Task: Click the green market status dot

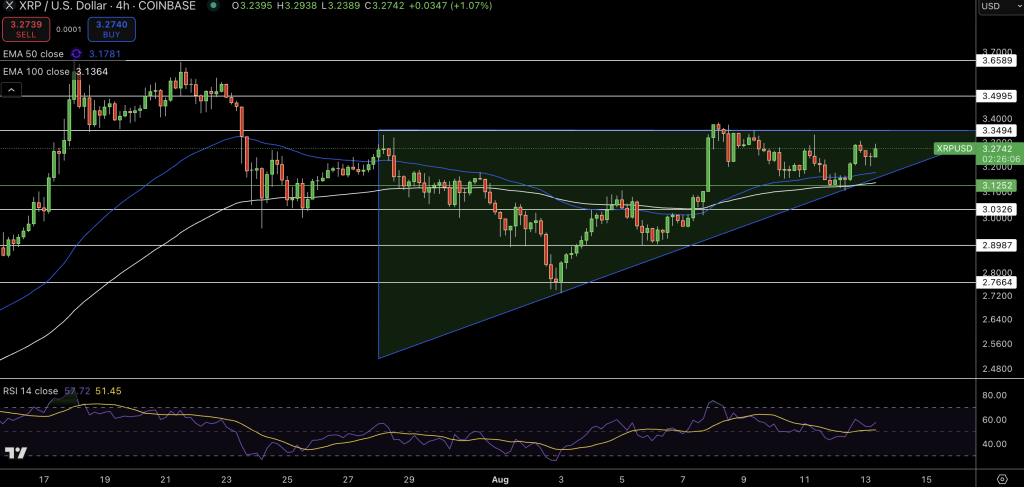Action: coord(213,5)
